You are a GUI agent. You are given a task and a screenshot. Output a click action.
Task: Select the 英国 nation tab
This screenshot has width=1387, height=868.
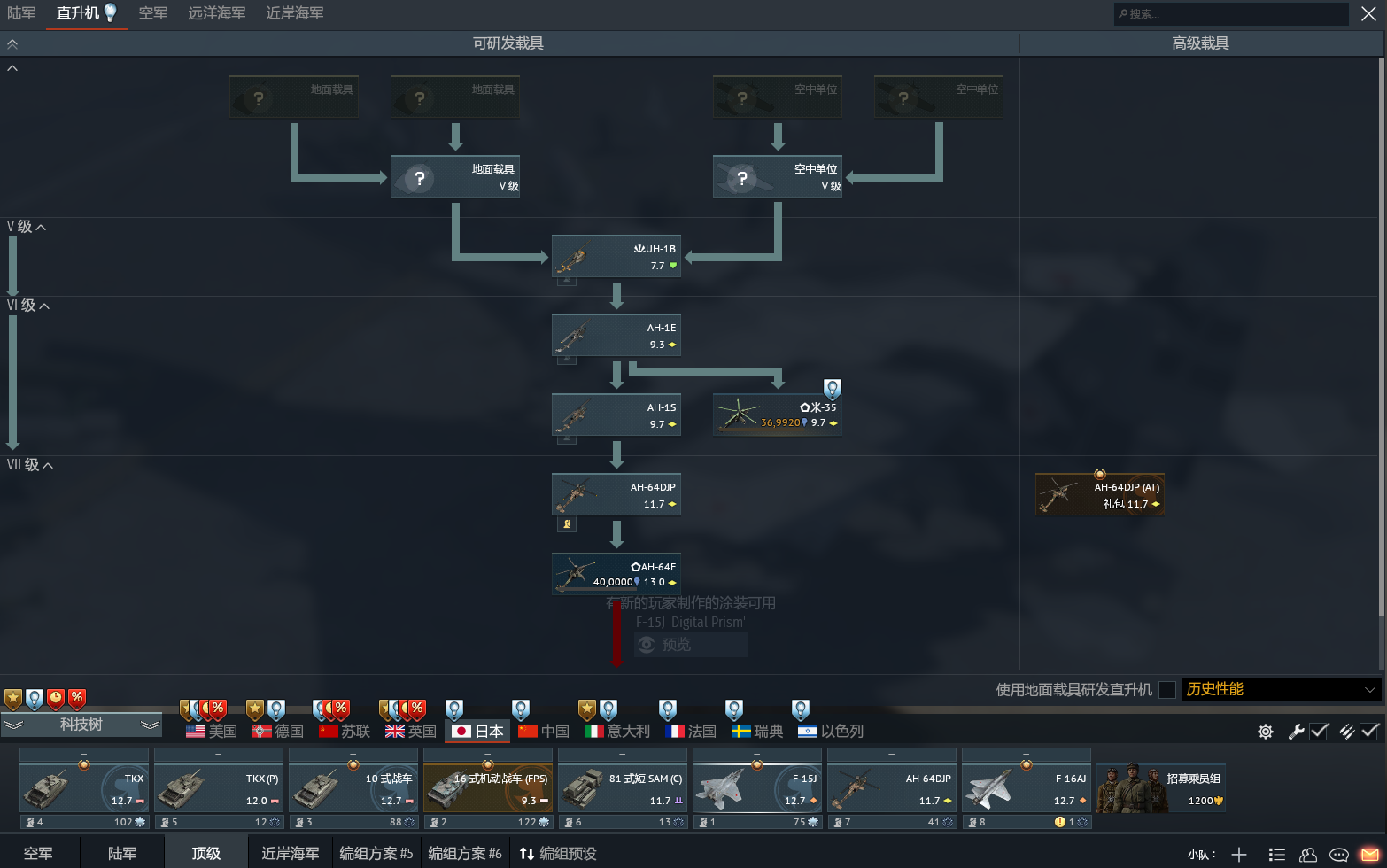click(x=411, y=731)
